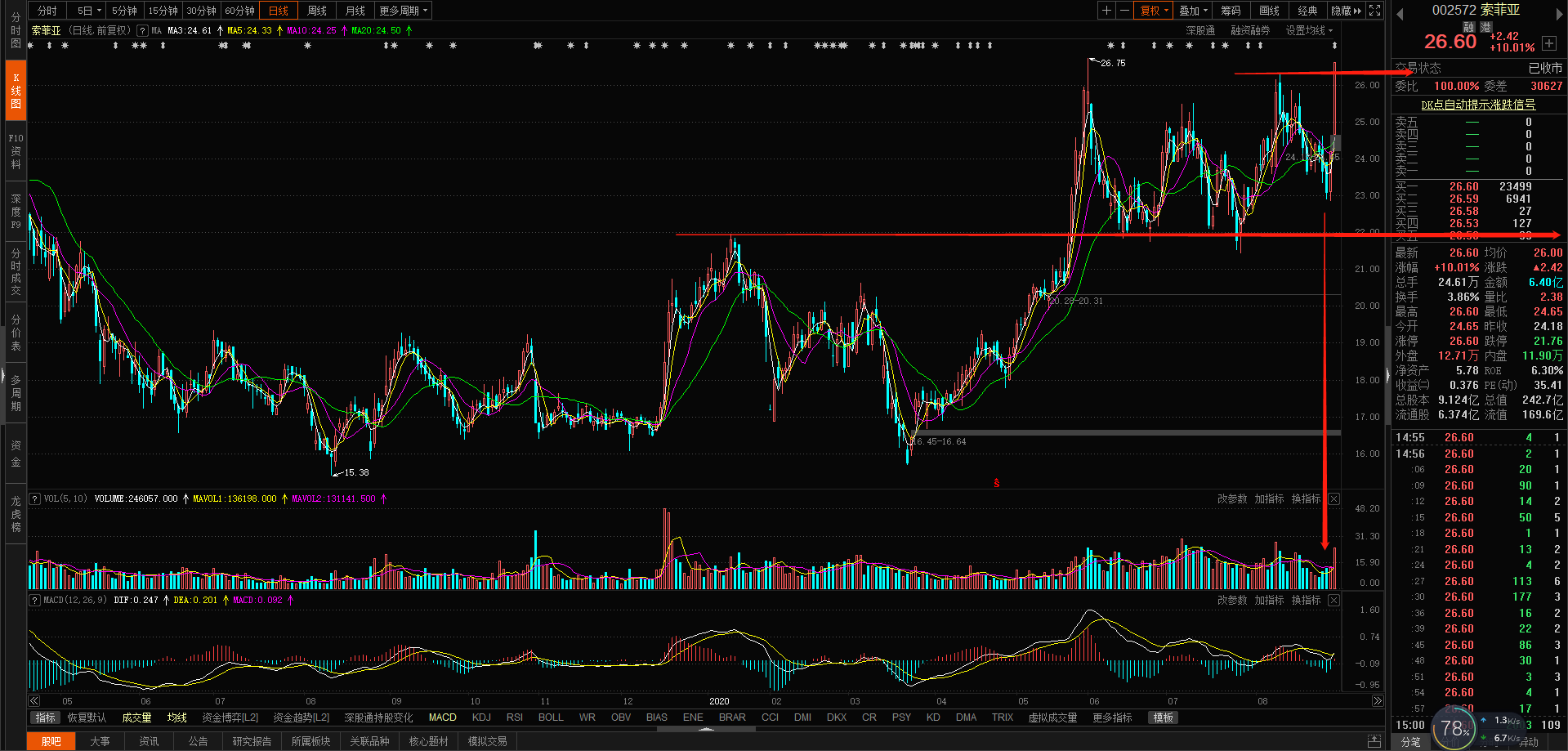Open 分价表 sidebar panel
Screen dimensions: 1568x751
(16, 333)
